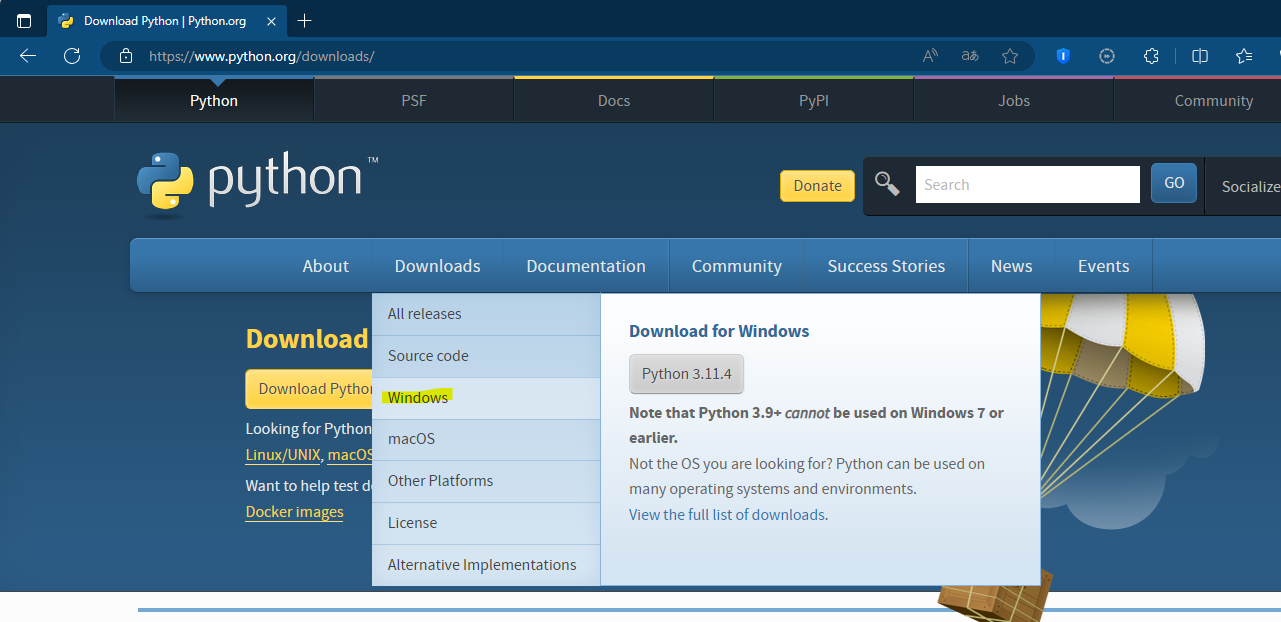Viewport: 1281px width, 622px height.
Task: Open the News nav menu
Action: [x=1012, y=266]
